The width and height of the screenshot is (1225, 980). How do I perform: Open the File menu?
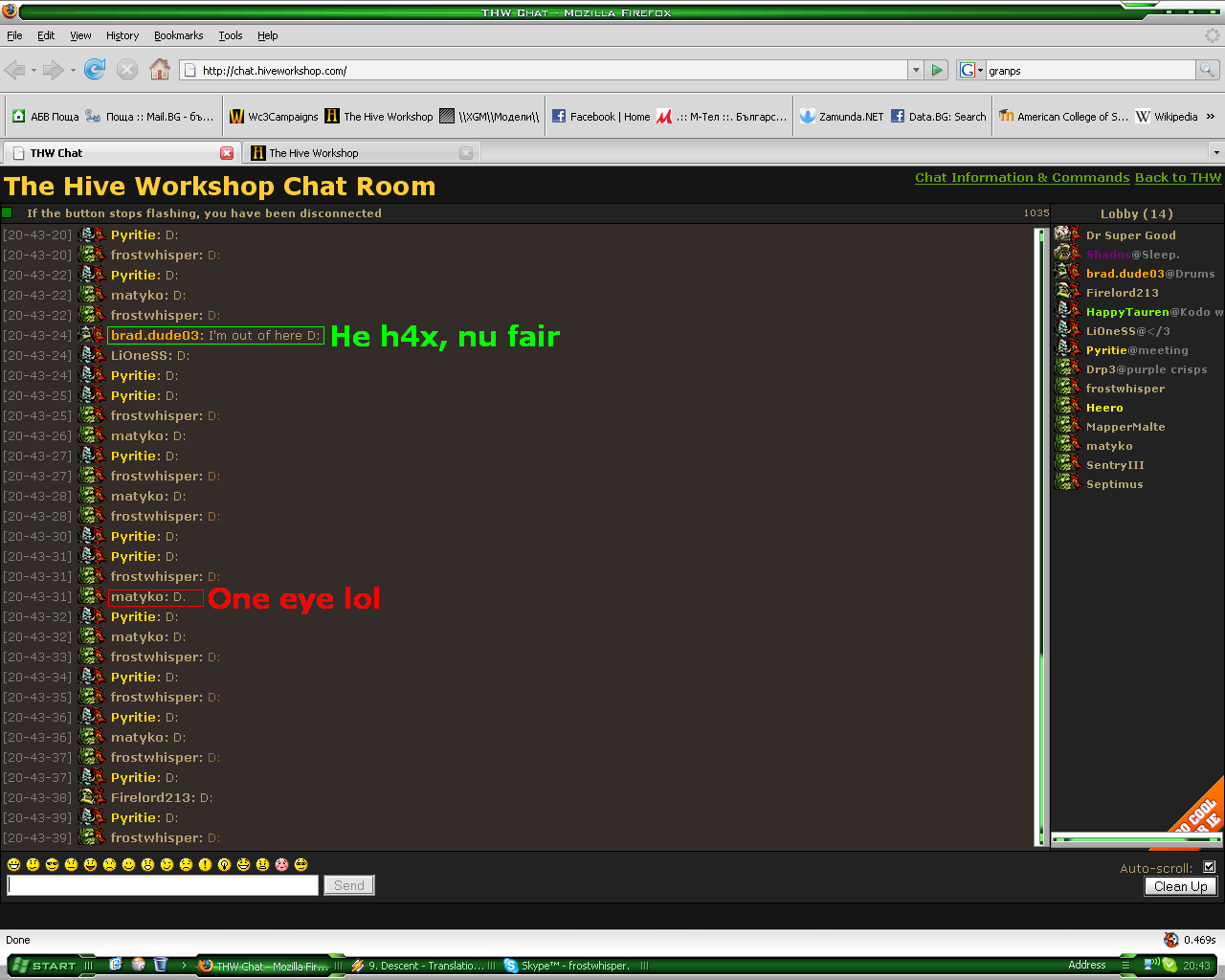(14, 35)
